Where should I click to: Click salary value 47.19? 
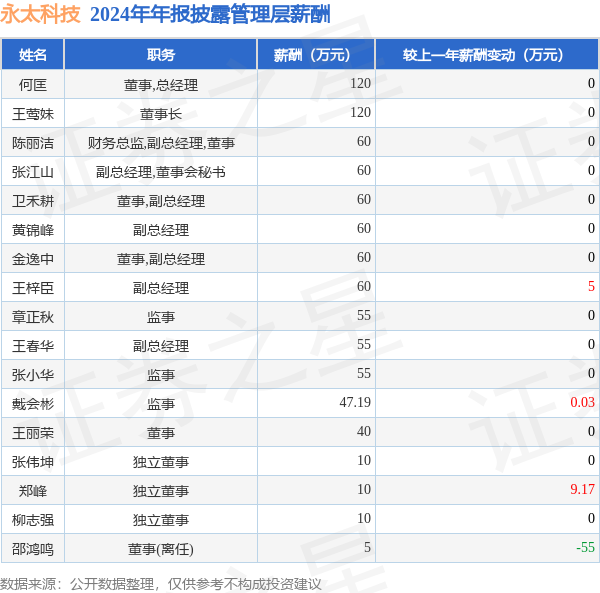point(355,402)
